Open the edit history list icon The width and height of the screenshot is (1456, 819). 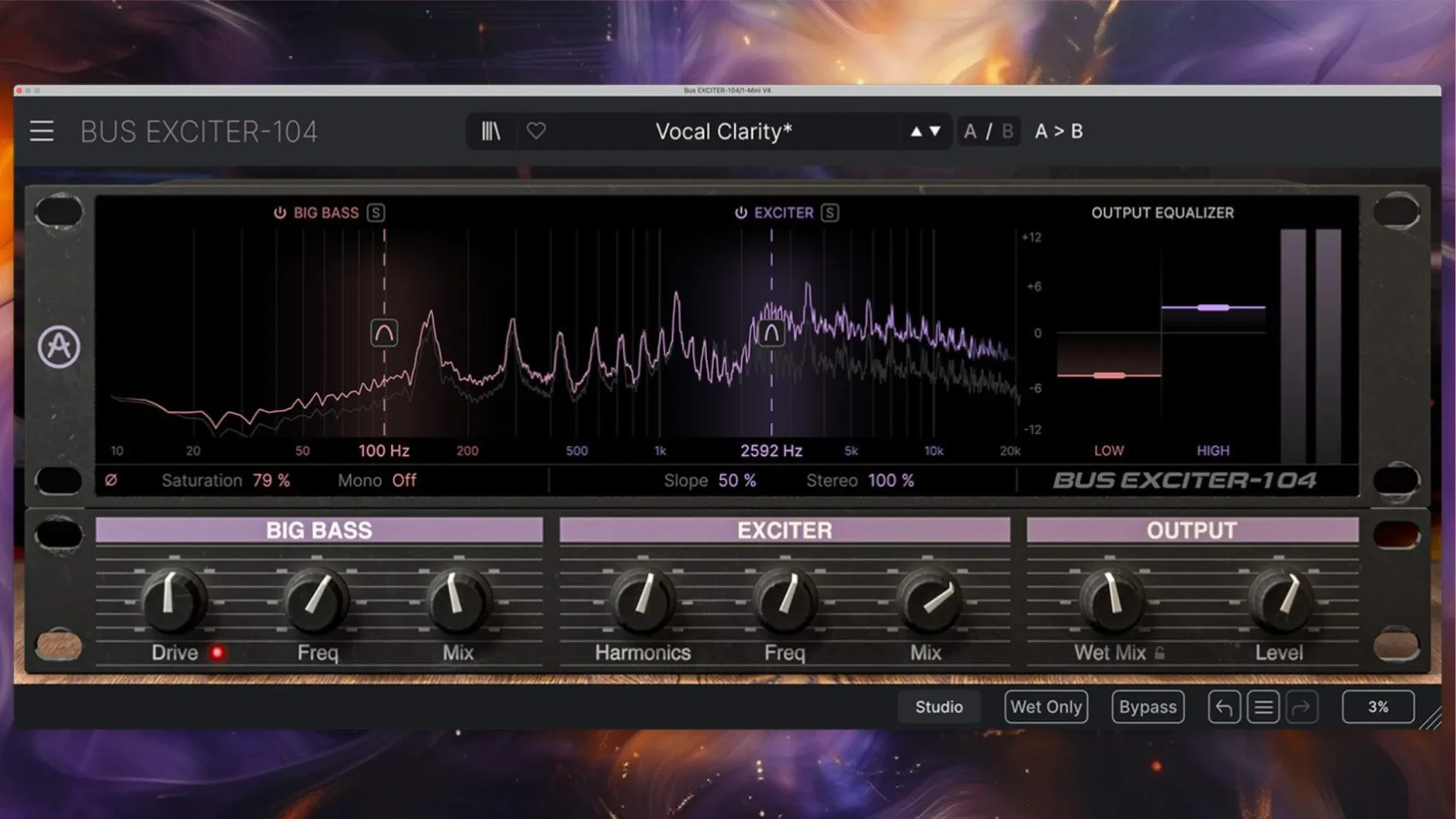click(x=1263, y=706)
